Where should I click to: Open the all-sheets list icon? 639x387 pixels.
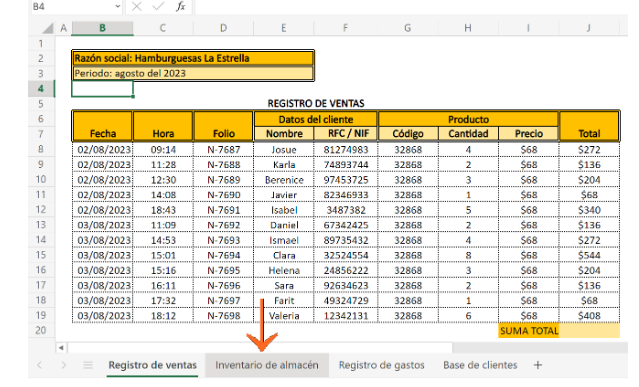pos(88,365)
